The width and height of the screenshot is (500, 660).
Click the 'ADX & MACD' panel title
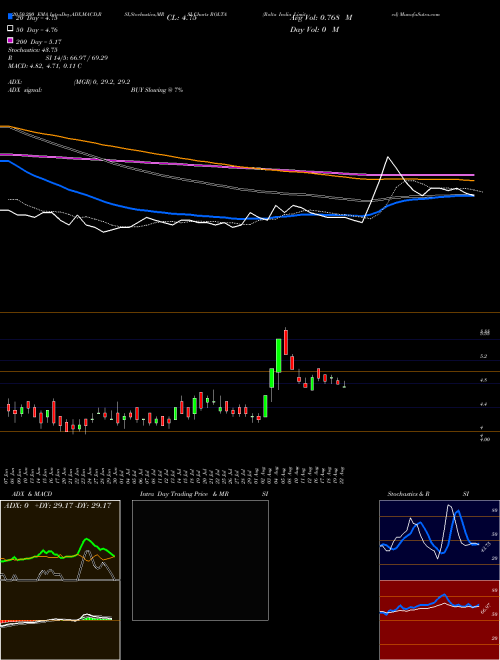pyautogui.click(x=32, y=494)
